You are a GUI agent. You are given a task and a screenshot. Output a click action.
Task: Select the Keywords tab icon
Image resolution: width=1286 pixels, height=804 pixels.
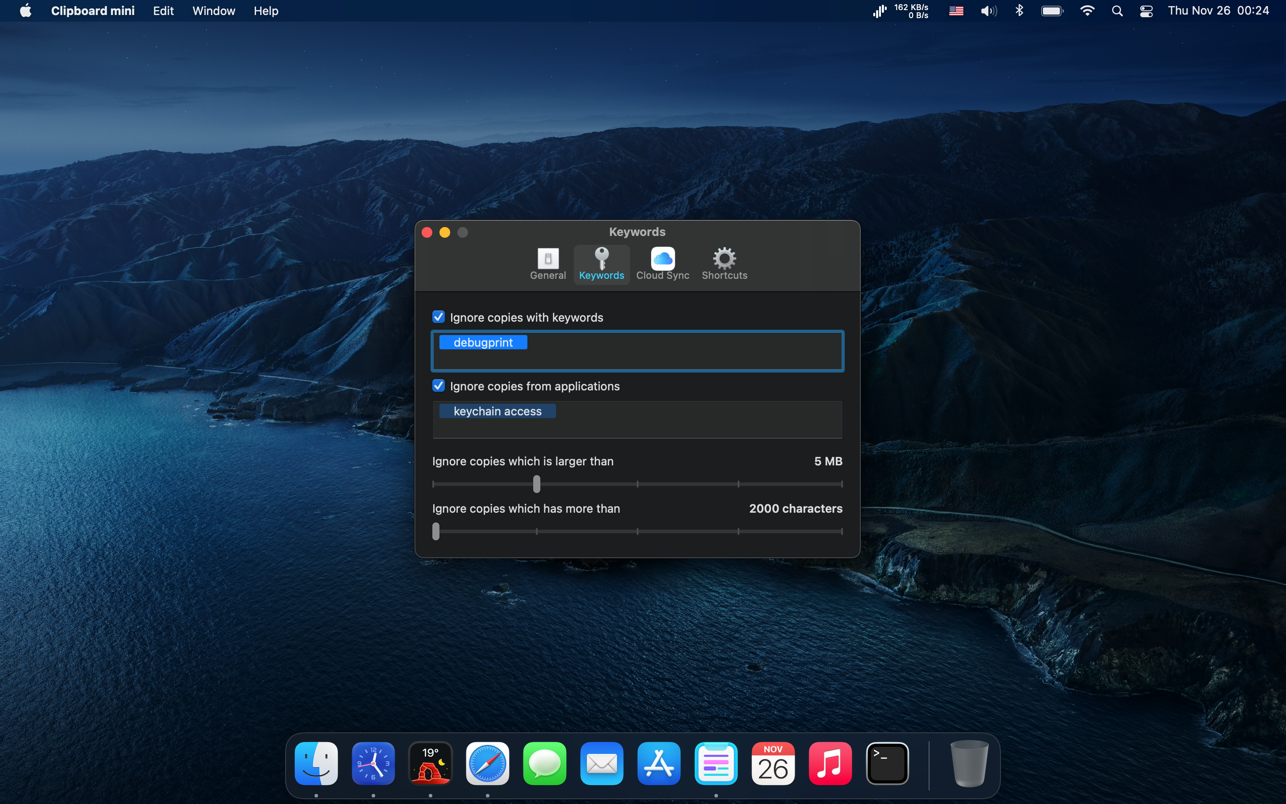601,264
